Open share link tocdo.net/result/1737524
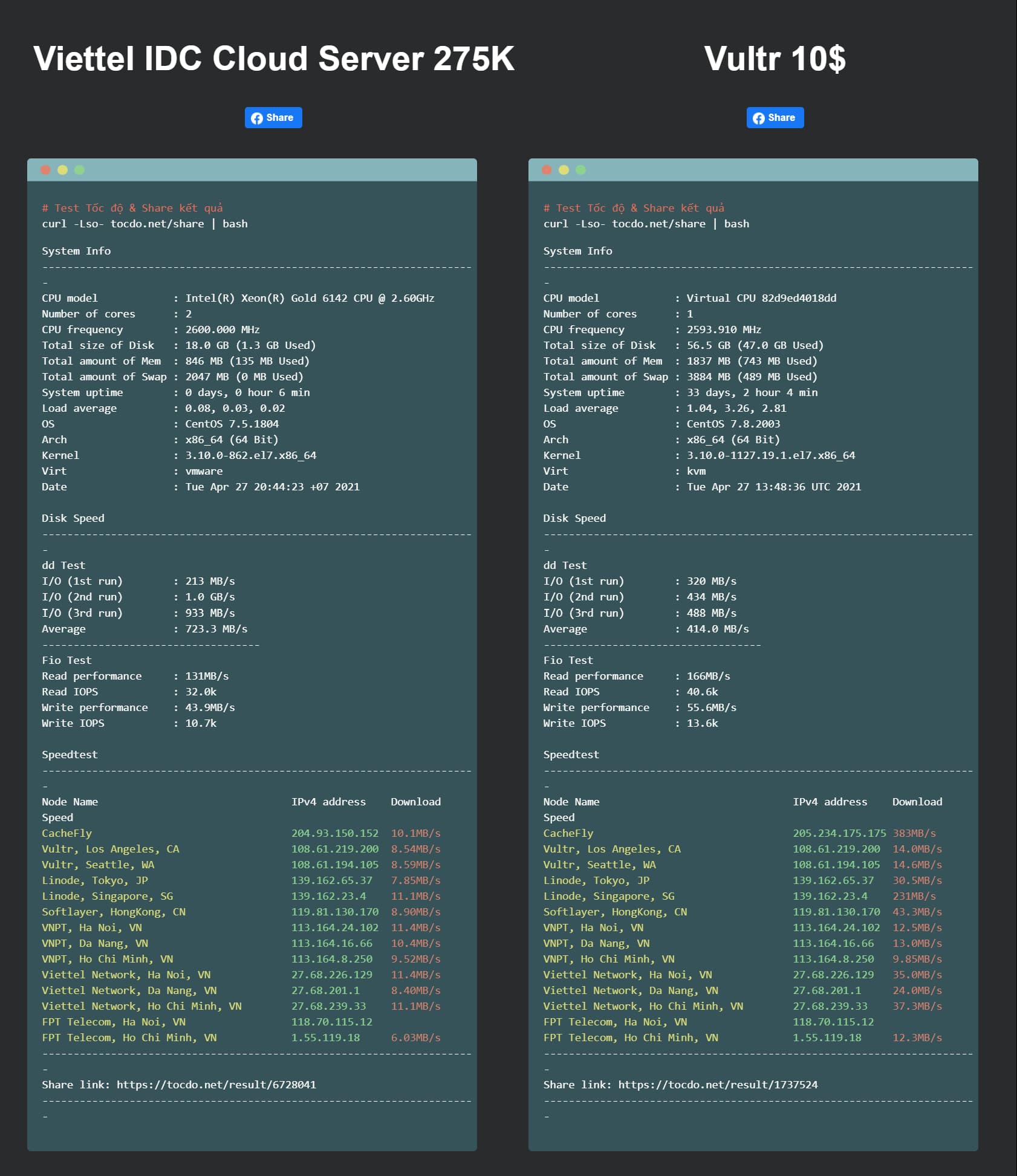 (x=718, y=1085)
